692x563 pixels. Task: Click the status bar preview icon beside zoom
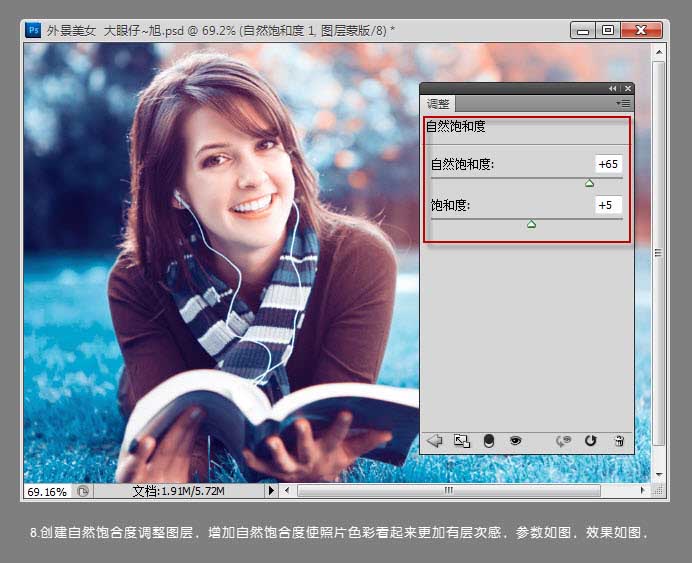tap(83, 491)
